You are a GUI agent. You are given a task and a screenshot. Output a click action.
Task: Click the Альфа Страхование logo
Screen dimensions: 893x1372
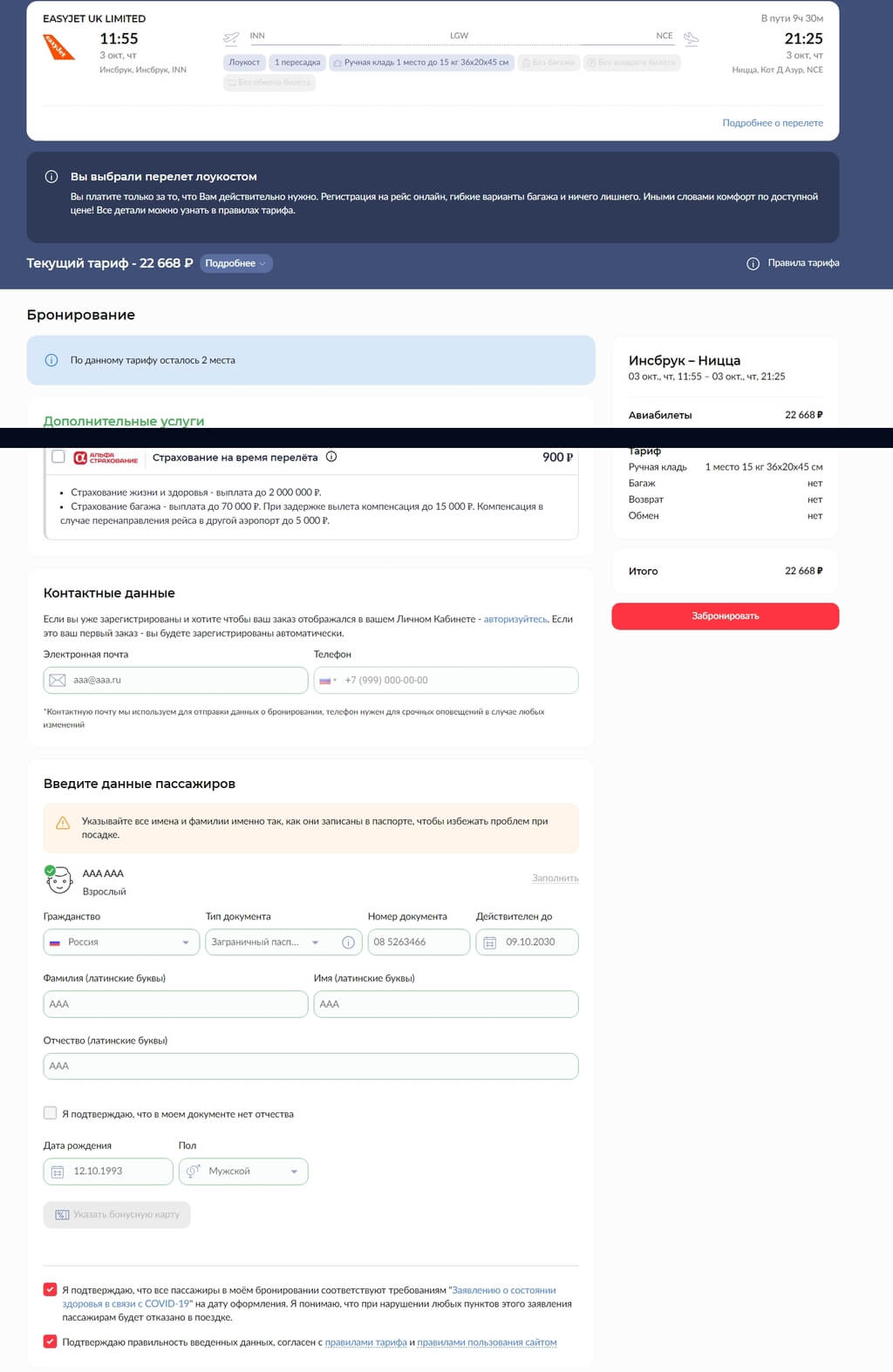pos(106,458)
